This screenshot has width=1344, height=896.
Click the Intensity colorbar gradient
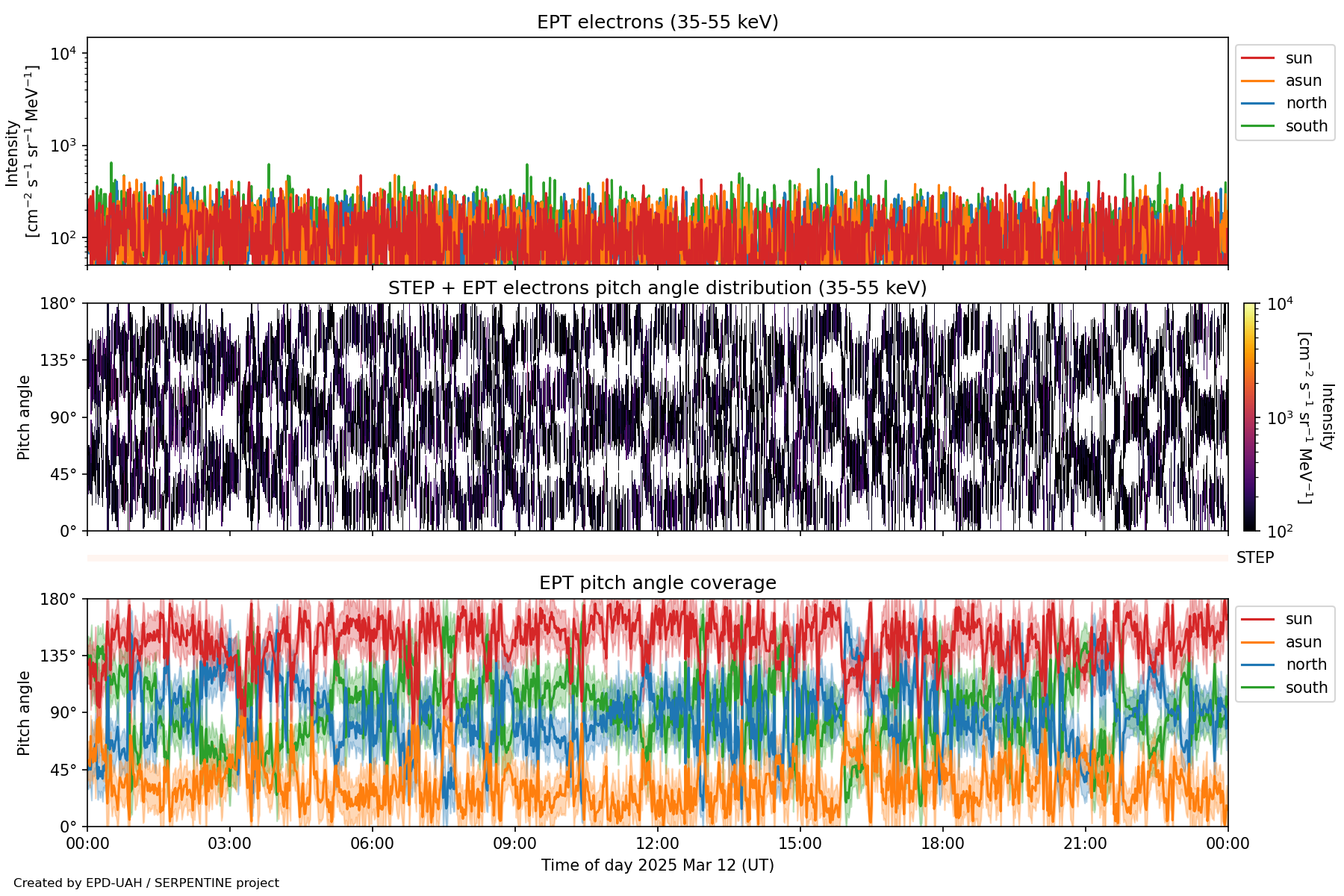[x=1249, y=417]
